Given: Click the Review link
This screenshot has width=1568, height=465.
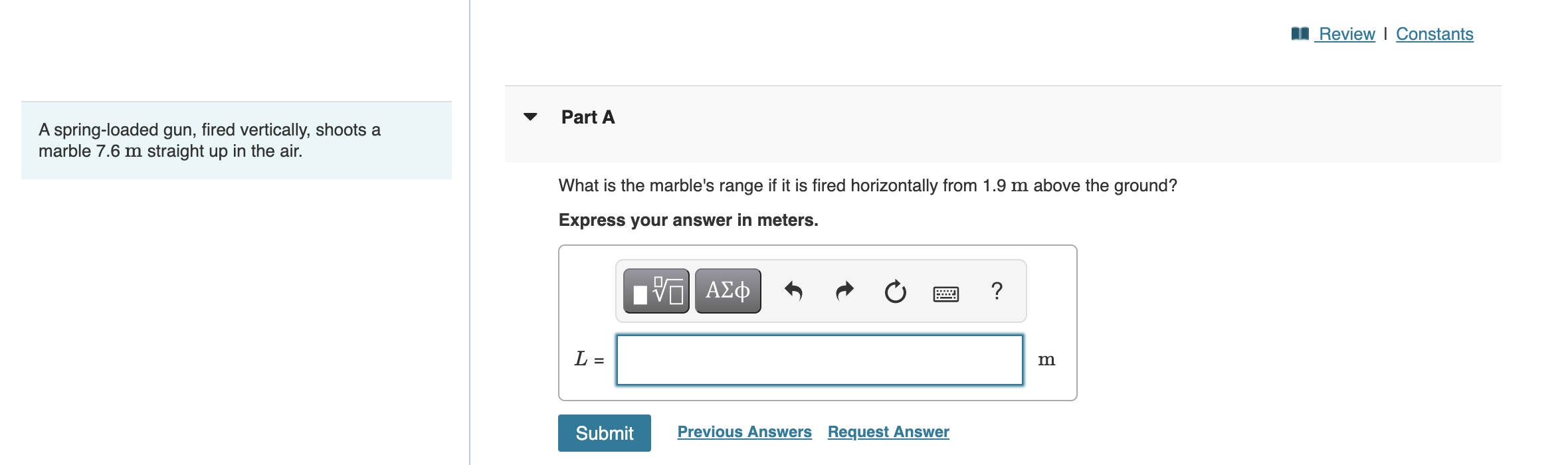Looking at the screenshot, I should coord(1347,34).
